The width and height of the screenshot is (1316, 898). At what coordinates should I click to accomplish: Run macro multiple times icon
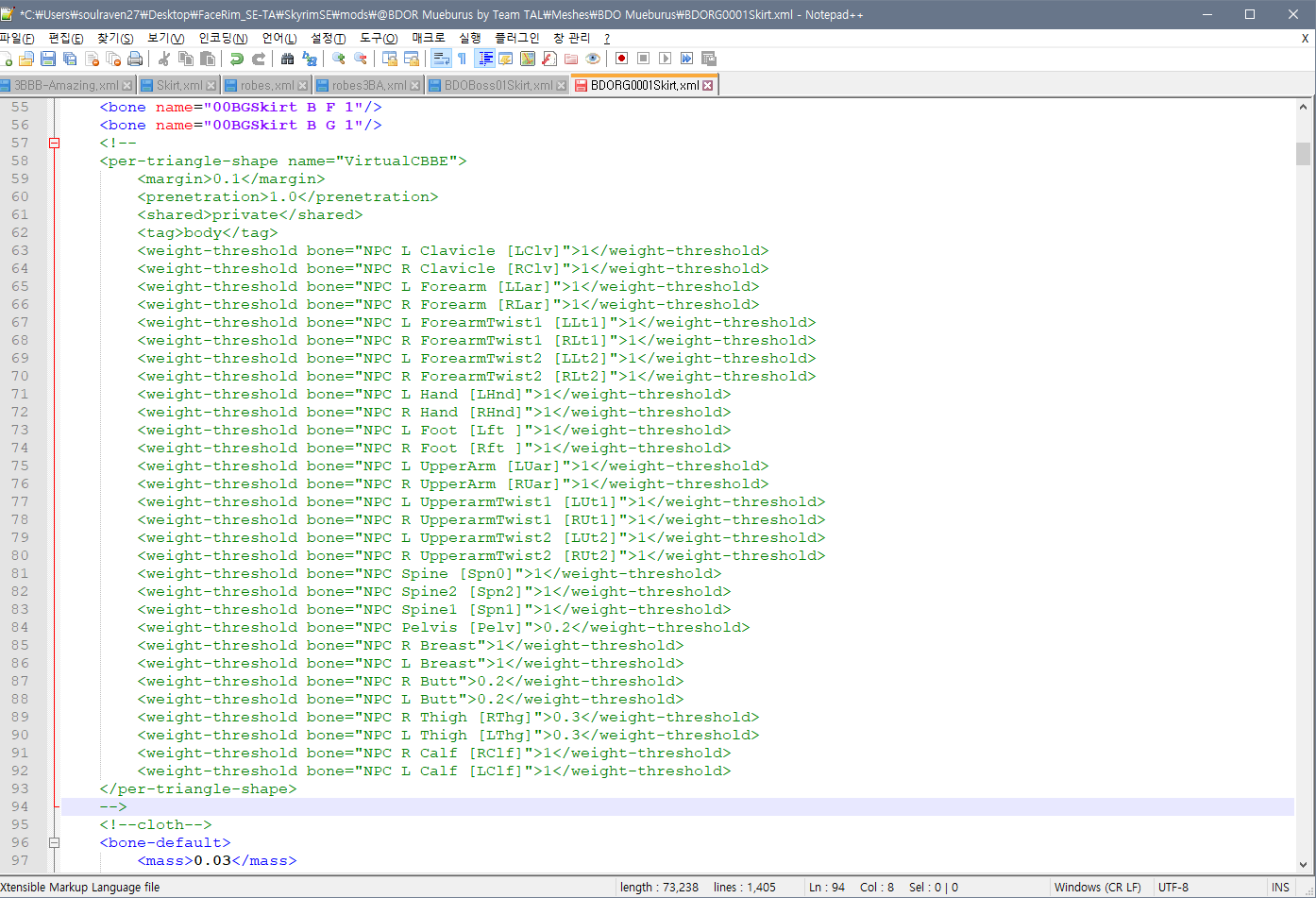click(687, 59)
